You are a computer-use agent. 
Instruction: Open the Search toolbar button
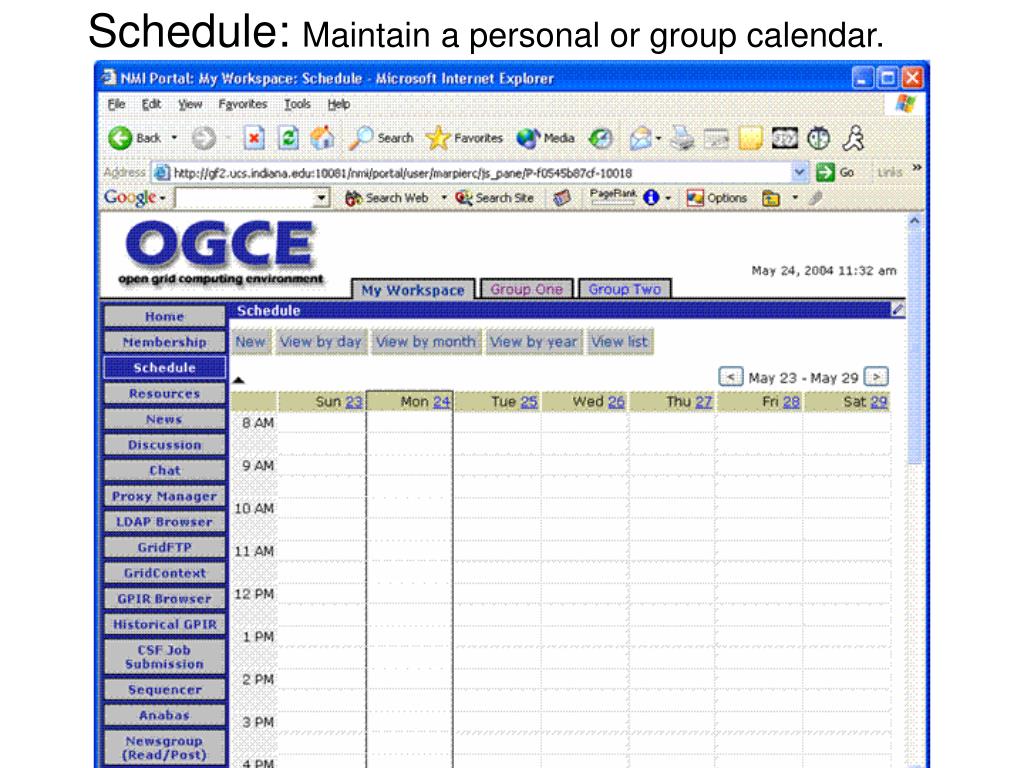pyautogui.click(x=381, y=138)
